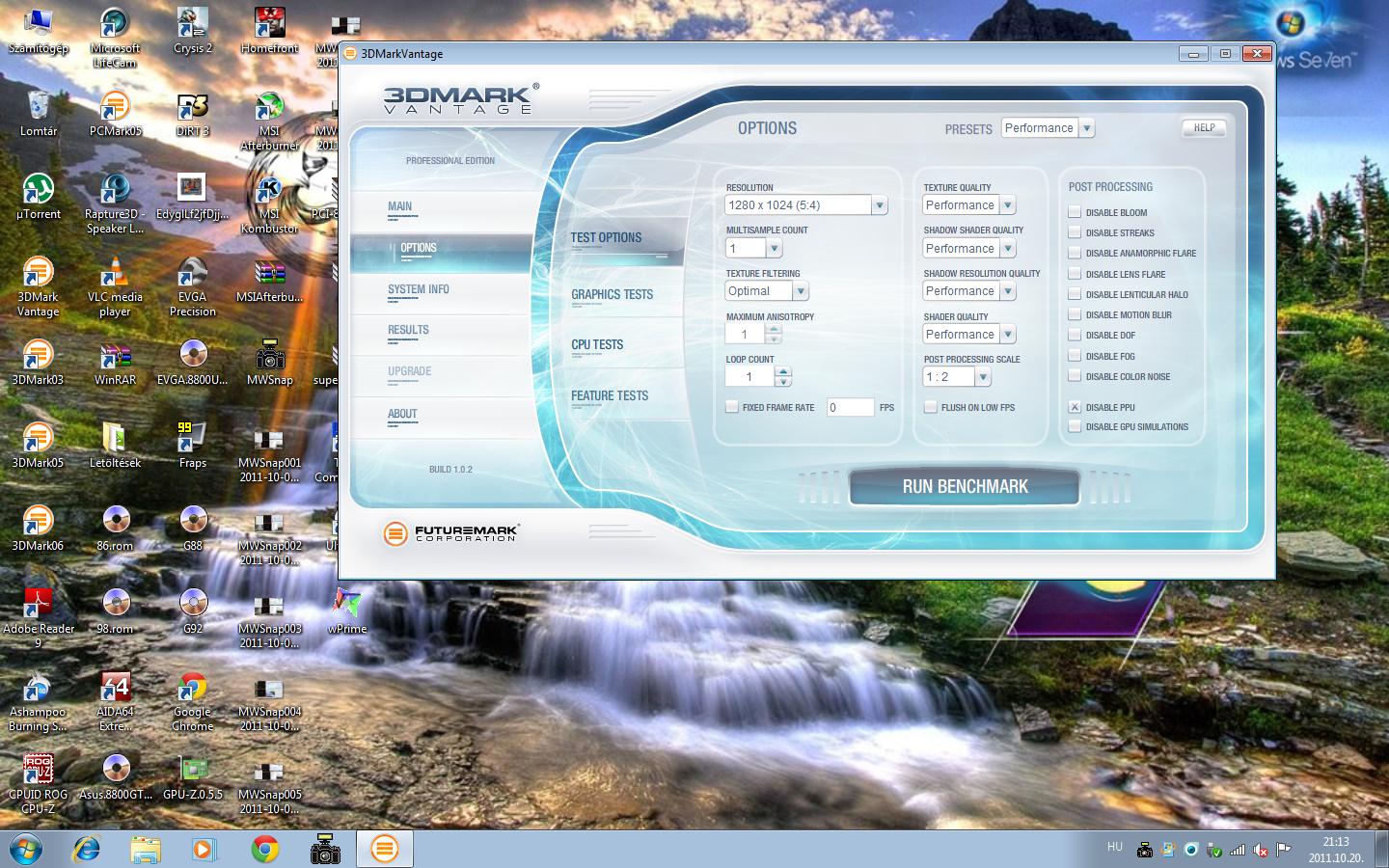Viewport: 1389px width, 868px height.
Task: Open the Adobe Reader 9 icon
Action: [x=38, y=618]
